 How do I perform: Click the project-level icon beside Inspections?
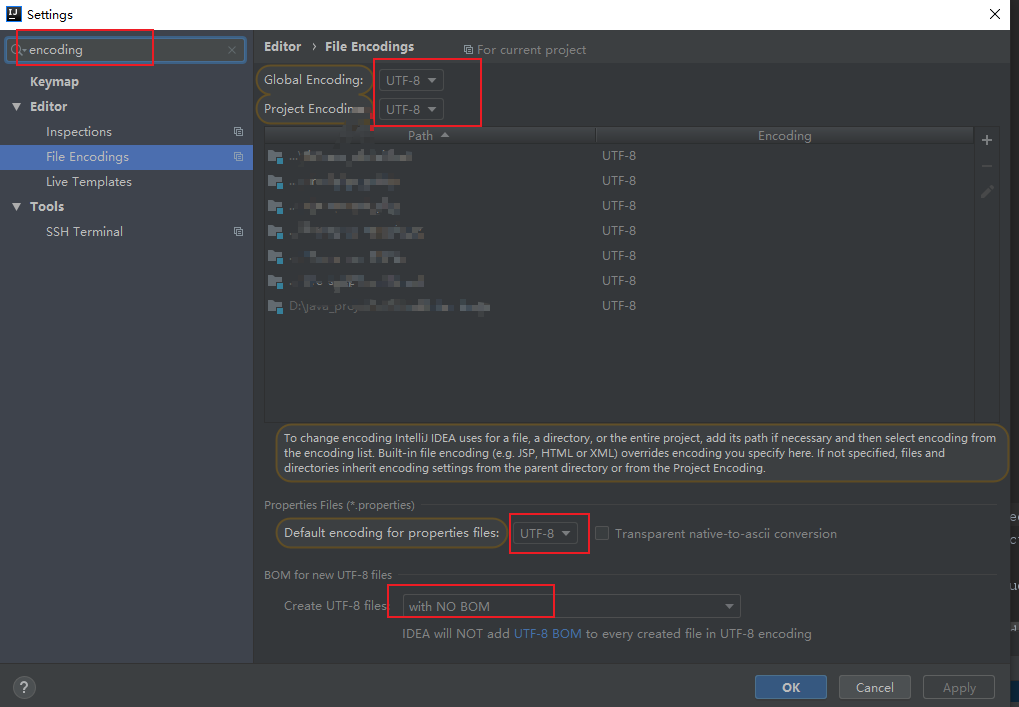[x=239, y=132]
